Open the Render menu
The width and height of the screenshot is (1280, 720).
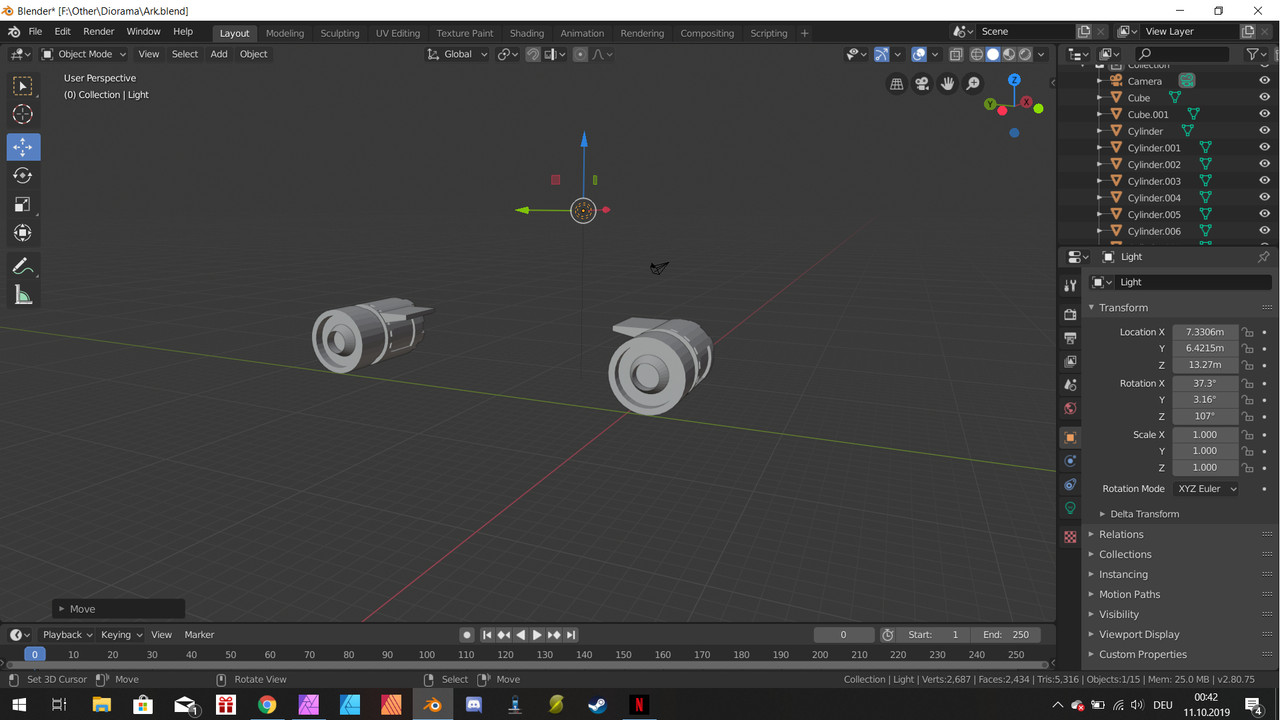coord(98,32)
